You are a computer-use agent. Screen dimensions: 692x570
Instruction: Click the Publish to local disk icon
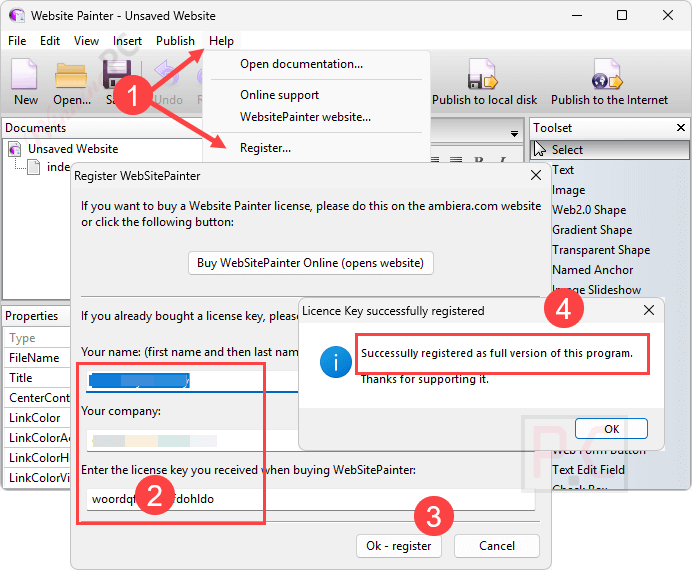(483, 74)
